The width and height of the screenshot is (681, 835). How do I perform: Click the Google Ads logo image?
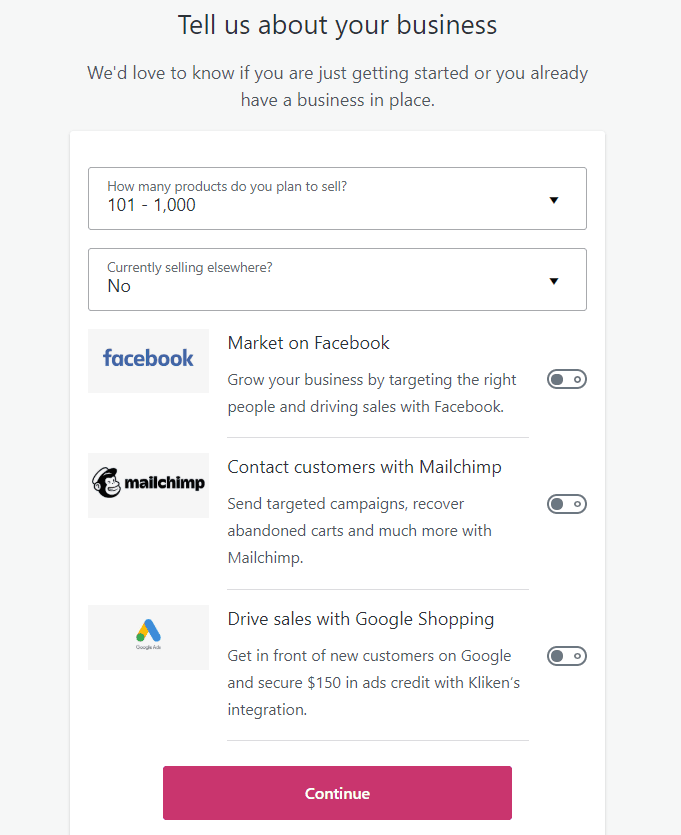(148, 637)
